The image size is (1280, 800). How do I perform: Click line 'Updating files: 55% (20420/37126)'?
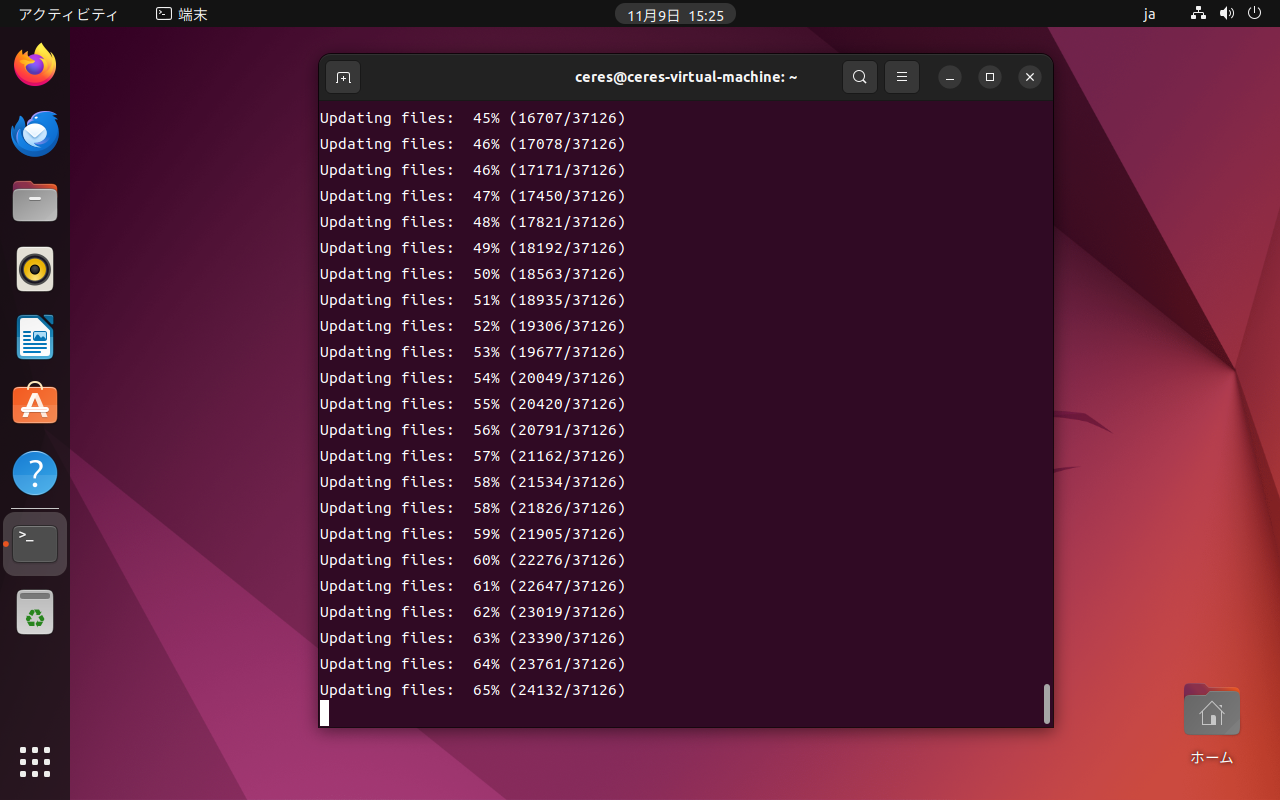pos(473,404)
